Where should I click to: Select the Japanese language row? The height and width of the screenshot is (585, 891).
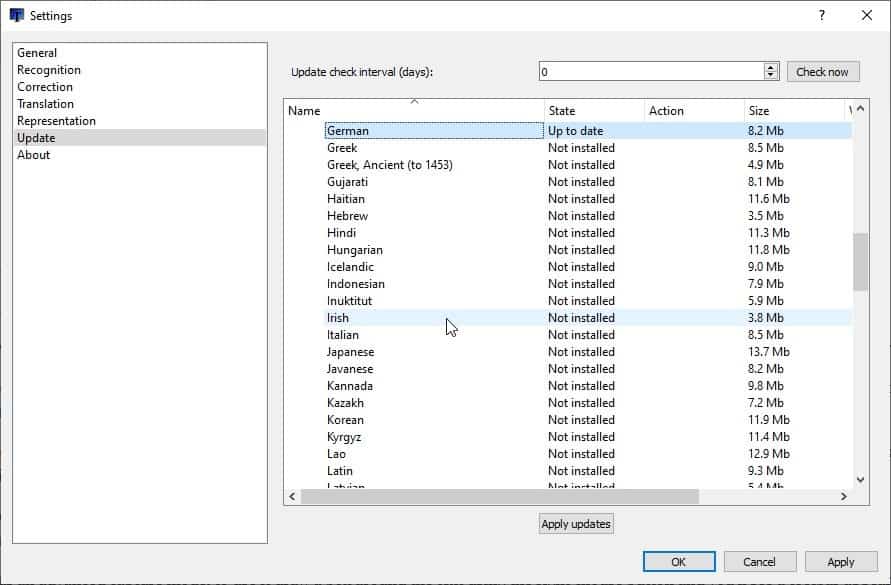[x=350, y=352]
